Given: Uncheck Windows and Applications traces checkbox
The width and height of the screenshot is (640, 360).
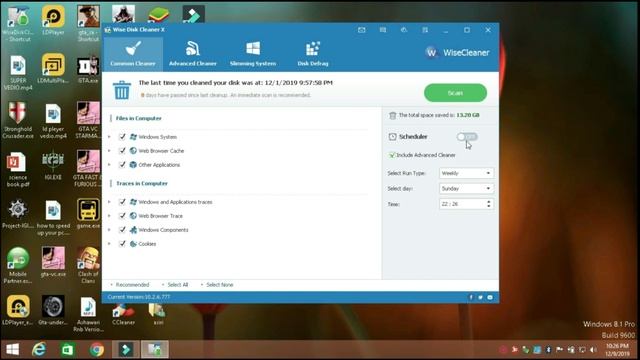Looking at the screenshot, I should (122, 202).
